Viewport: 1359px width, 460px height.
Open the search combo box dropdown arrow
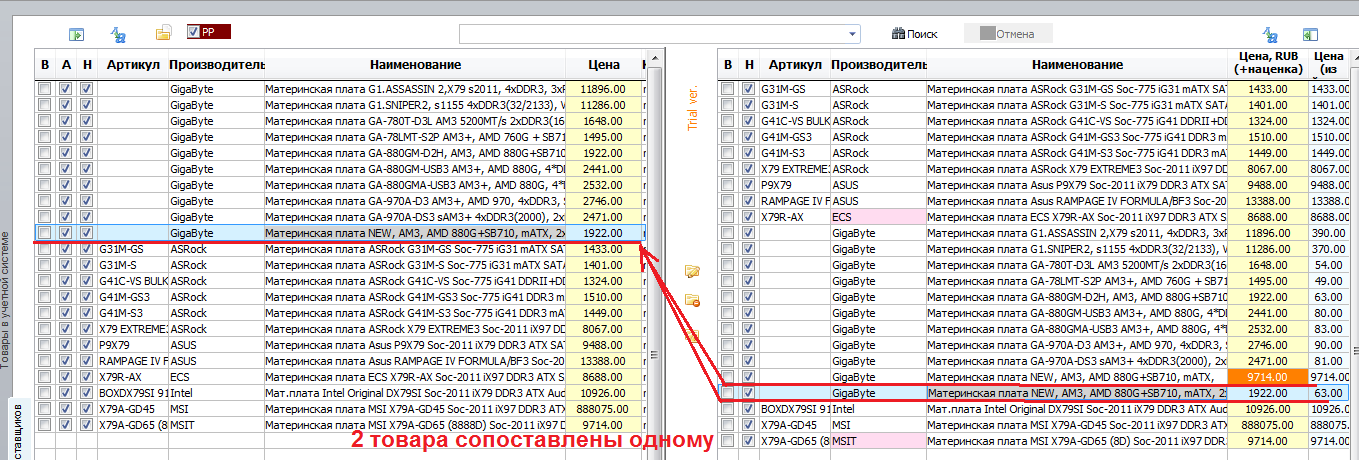click(x=852, y=33)
